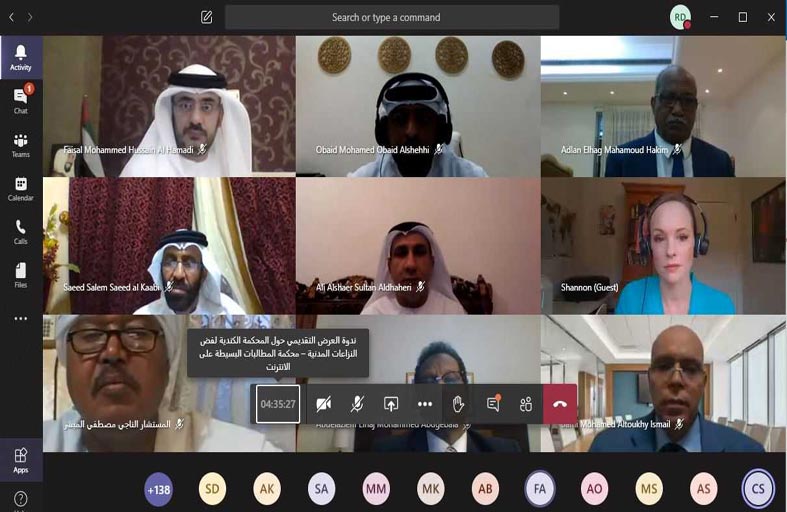Hang up using the red button
Image resolution: width=787 pixels, height=512 pixels.
[x=560, y=404]
